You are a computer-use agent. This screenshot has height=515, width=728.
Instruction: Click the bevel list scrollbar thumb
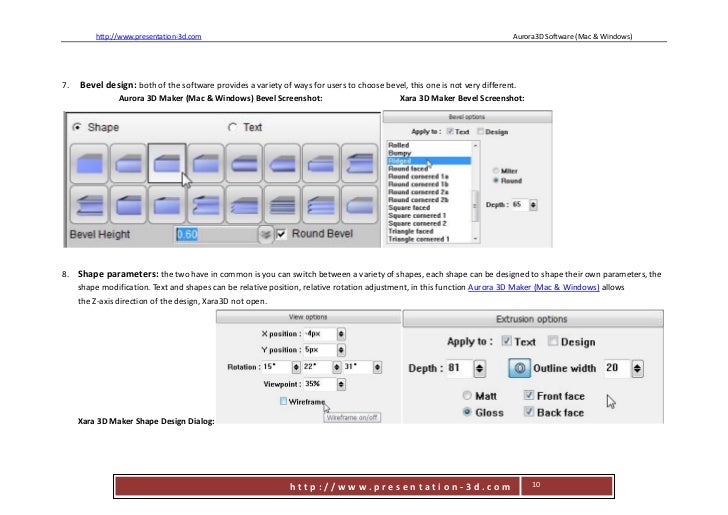475,206
